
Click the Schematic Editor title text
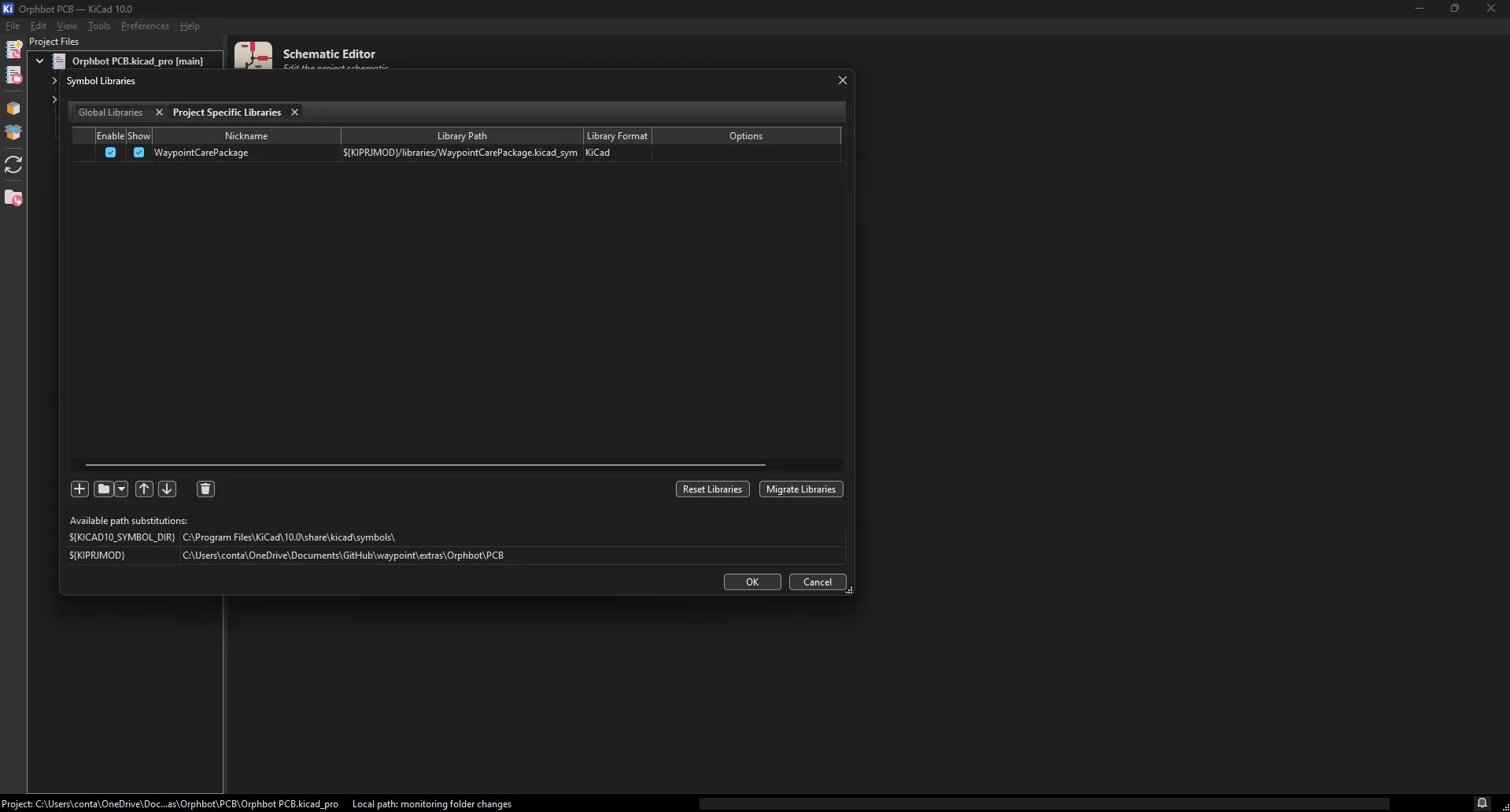pos(329,54)
